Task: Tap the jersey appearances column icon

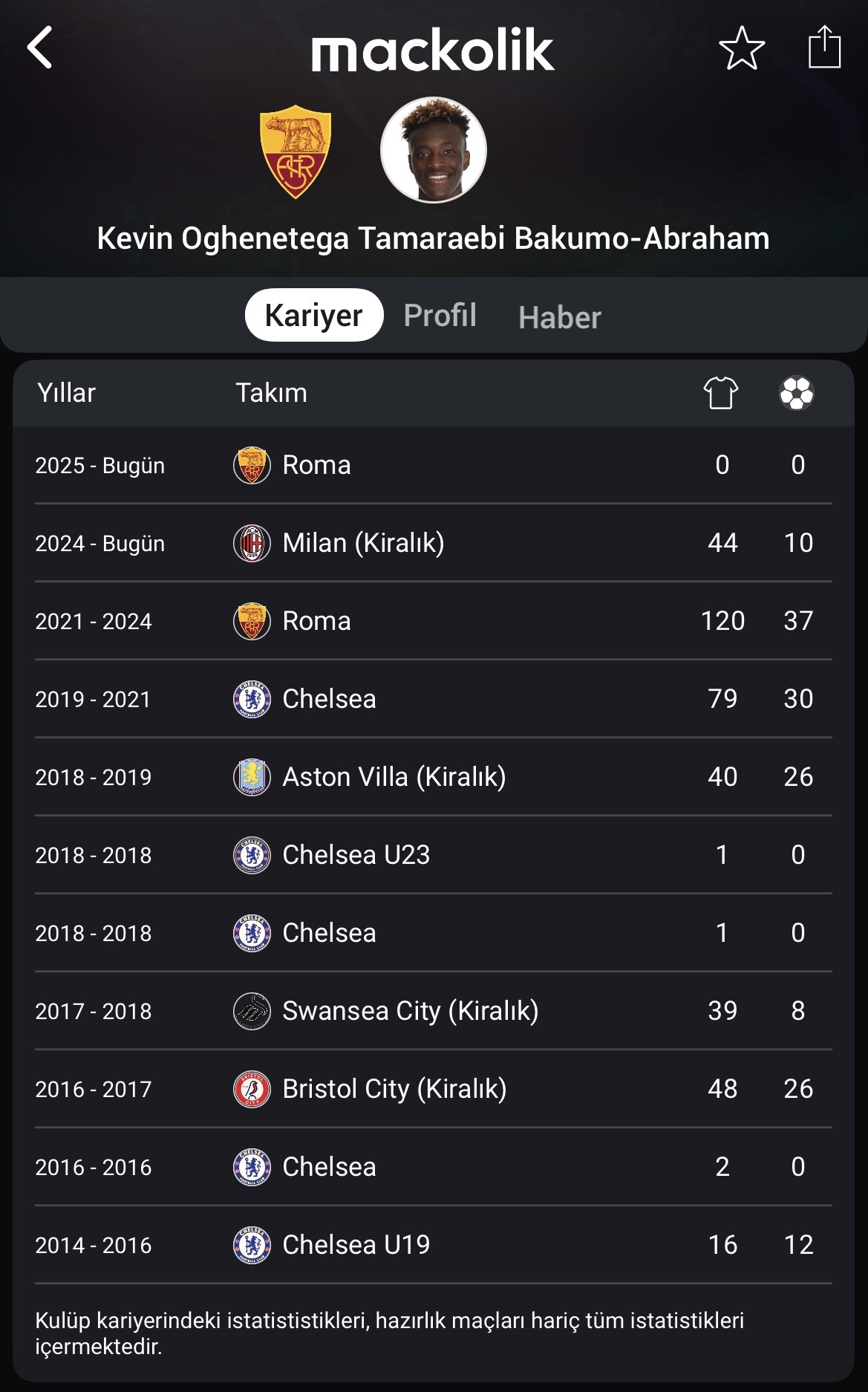Action: coord(721,393)
